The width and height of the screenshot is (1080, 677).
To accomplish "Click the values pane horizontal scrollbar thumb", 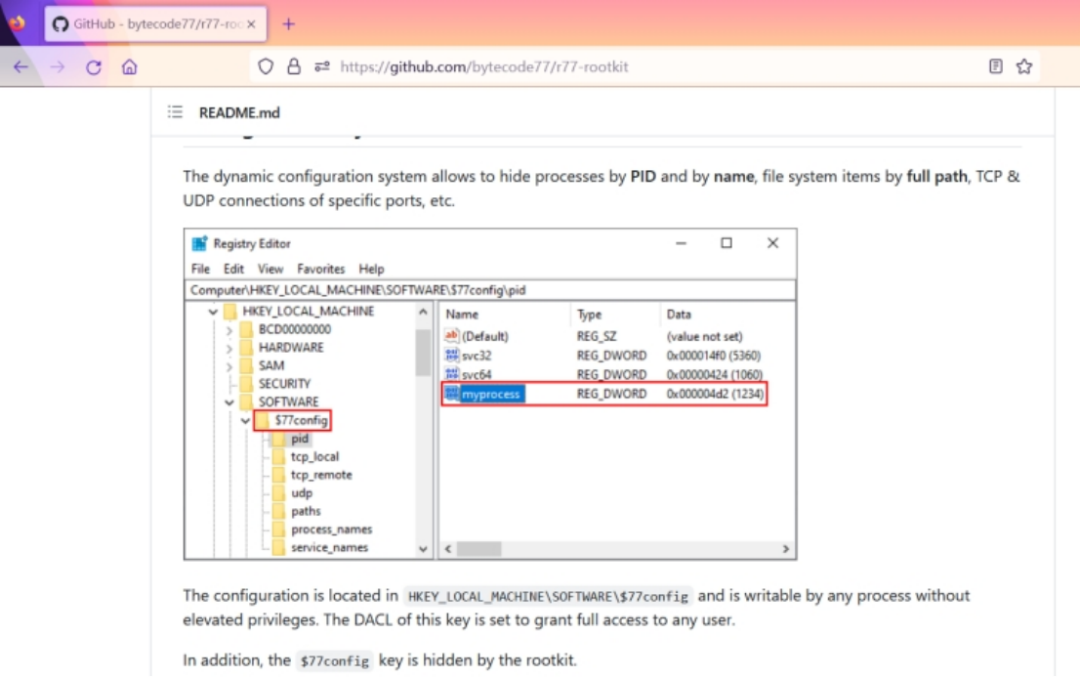I will point(479,549).
